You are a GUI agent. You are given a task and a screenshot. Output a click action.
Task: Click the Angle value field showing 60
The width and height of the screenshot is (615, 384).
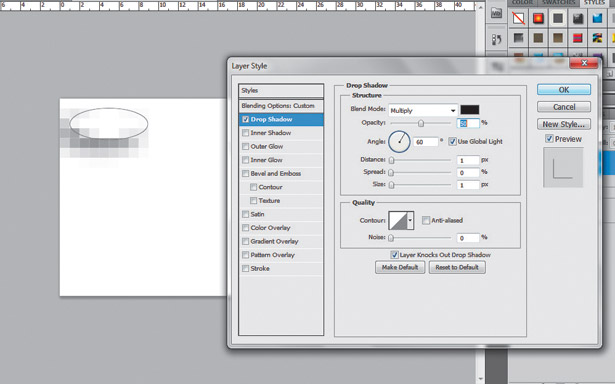(426, 142)
